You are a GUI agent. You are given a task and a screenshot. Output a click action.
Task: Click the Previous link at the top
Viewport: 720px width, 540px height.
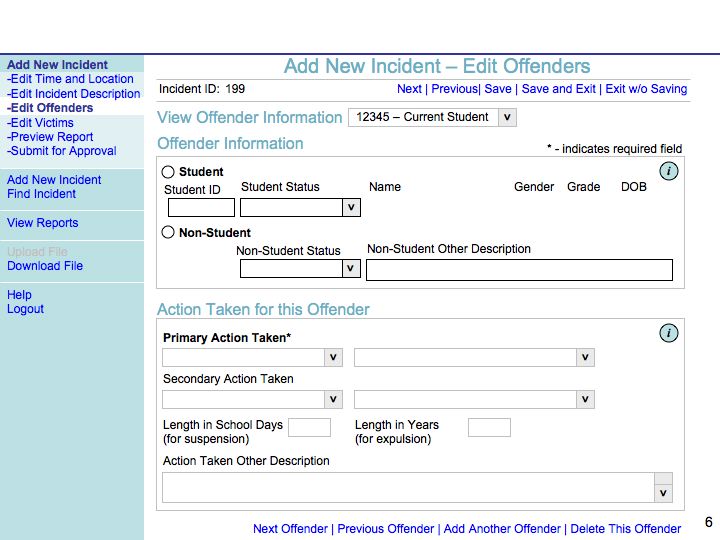coord(455,89)
